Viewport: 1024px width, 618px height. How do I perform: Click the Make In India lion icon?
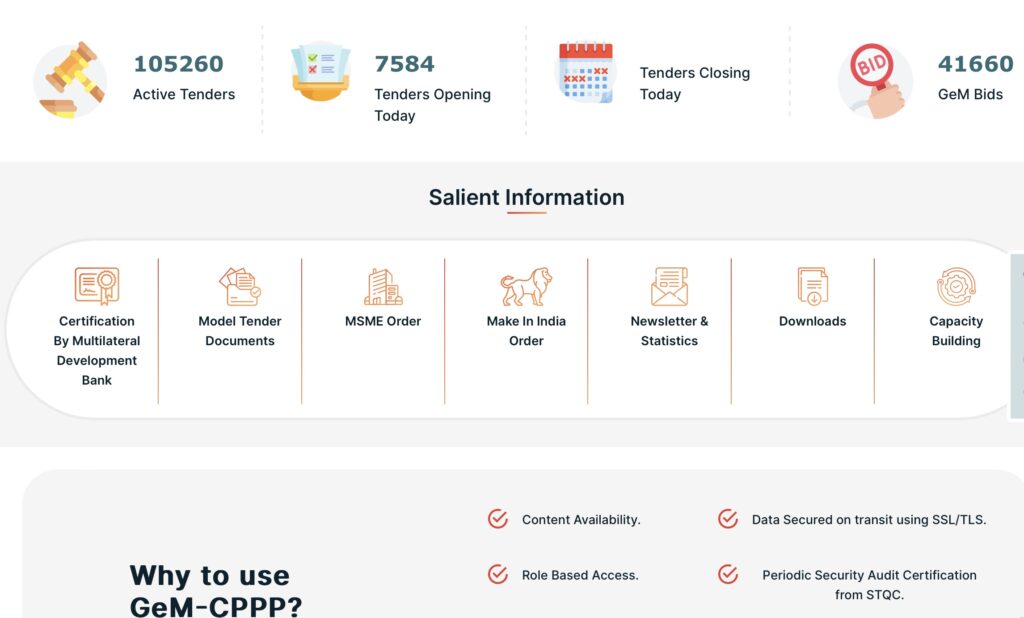pos(526,287)
